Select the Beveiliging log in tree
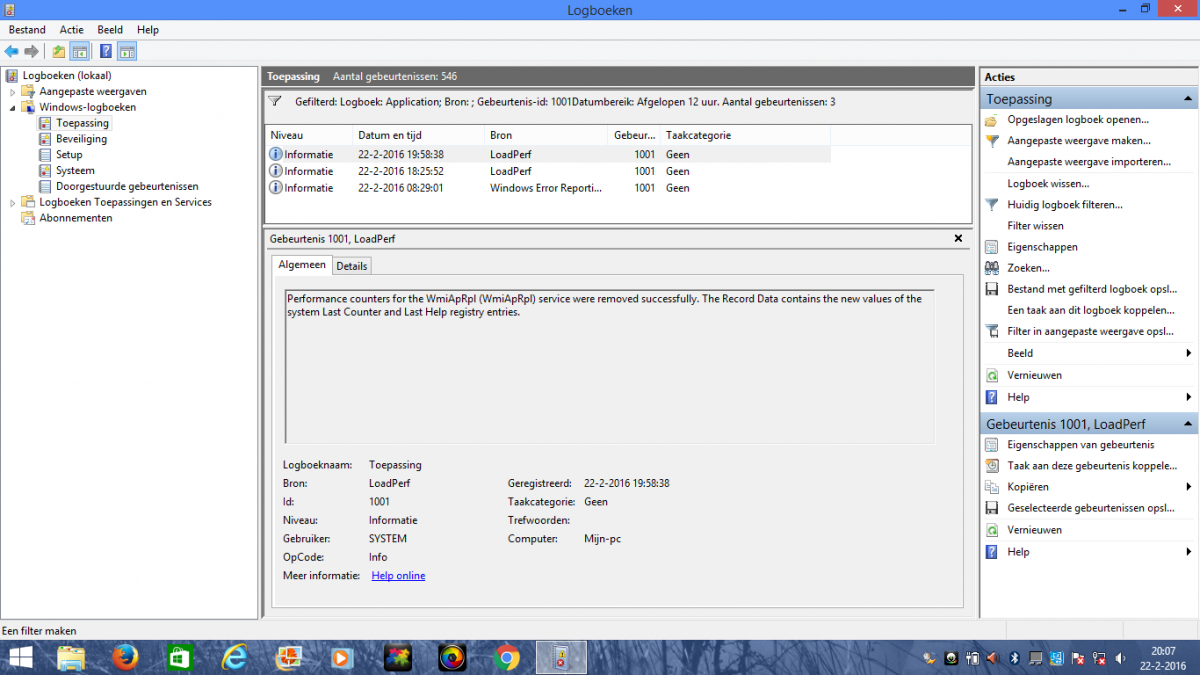Viewport: 1200px width, 675px height. pos(81,139)
